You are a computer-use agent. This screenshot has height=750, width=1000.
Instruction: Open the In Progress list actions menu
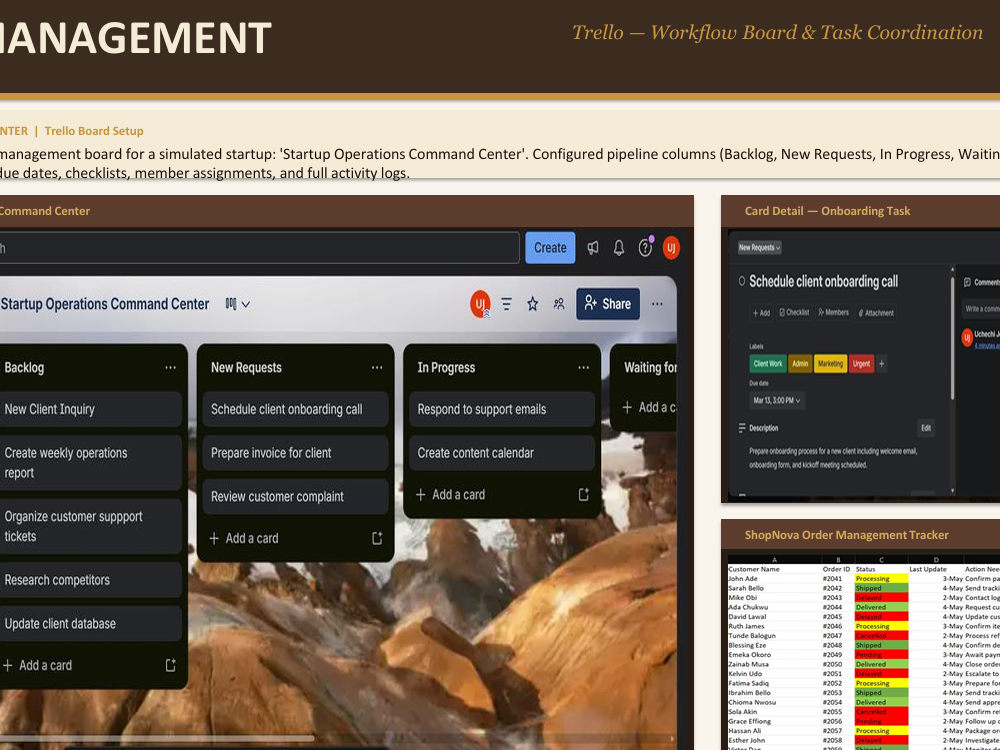click(x=584, y=367)
